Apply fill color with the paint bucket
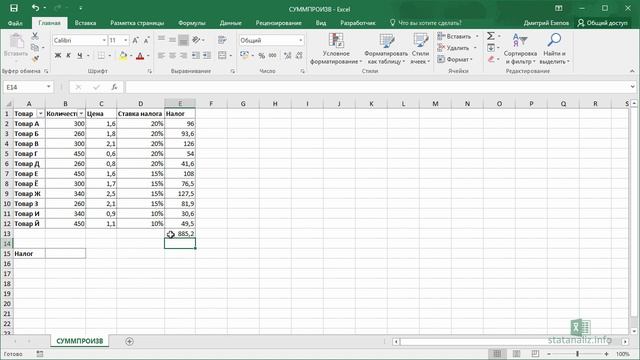 click(123, 56)
